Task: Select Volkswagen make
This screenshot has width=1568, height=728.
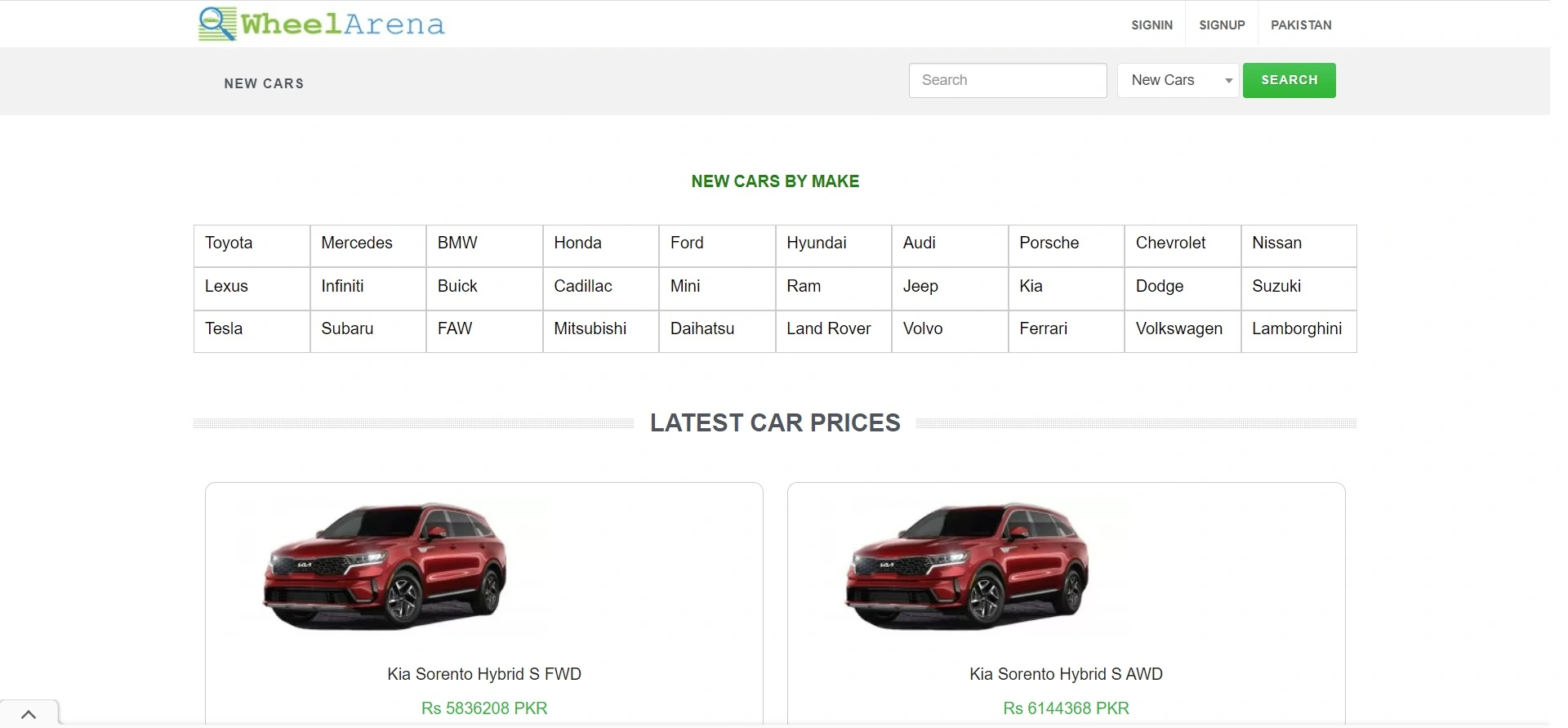Action: point(1179,328)
